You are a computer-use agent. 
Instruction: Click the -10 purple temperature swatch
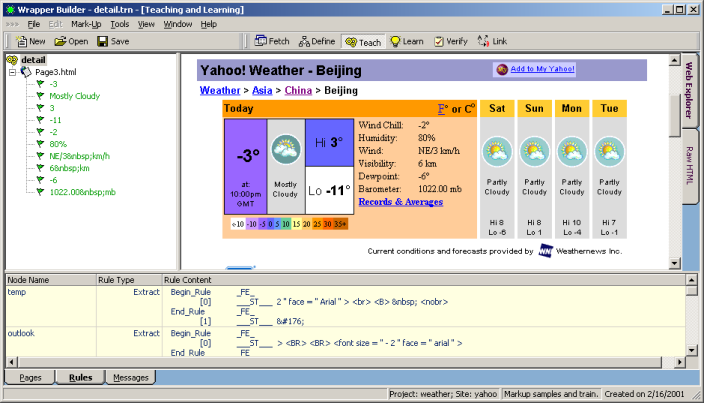coord(251,224)
